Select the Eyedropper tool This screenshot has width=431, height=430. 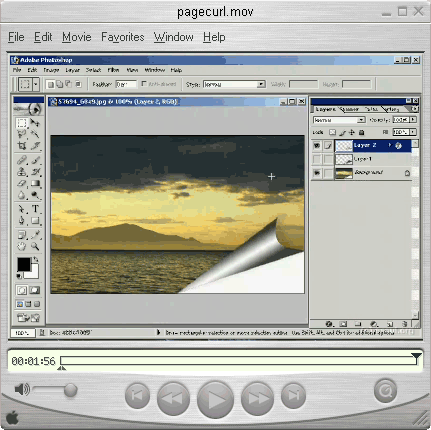(35, 235)
